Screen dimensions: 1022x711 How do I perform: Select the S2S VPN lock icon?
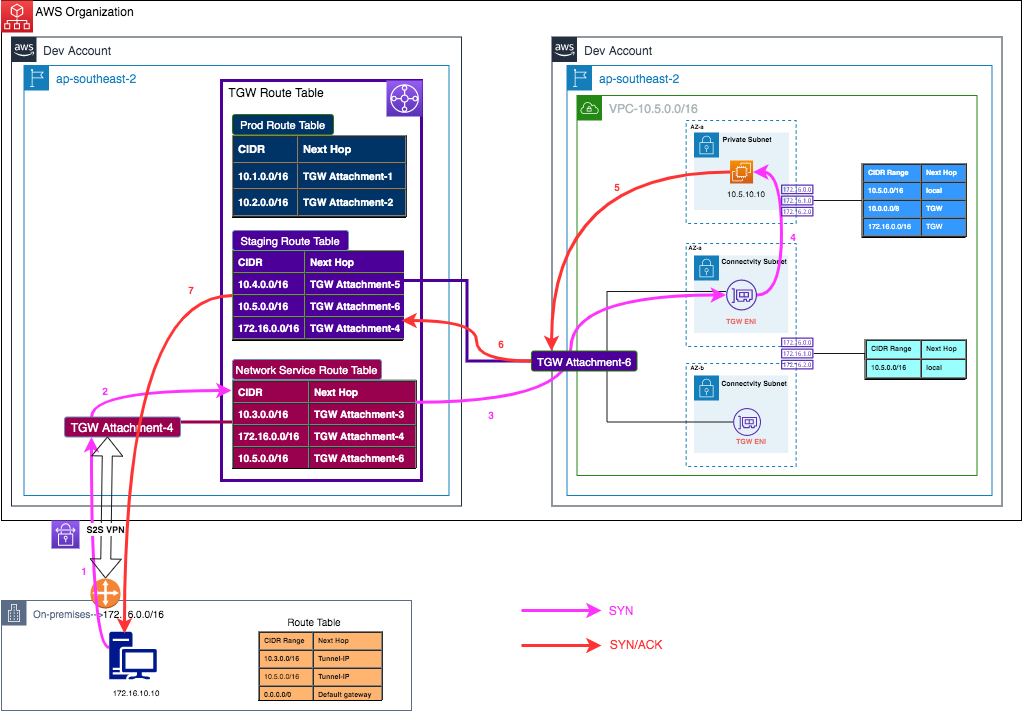tap(64, 534)
